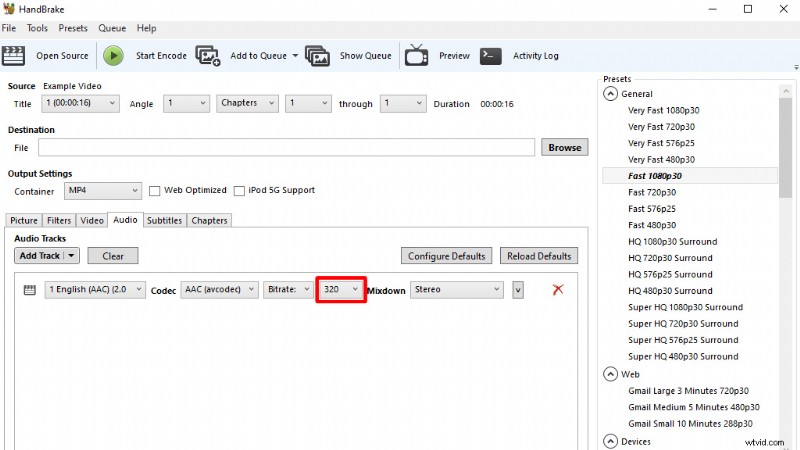Open the starting chapter dropdown
The width and height of the screenshot is (800, 450).
tap(308, 103)
